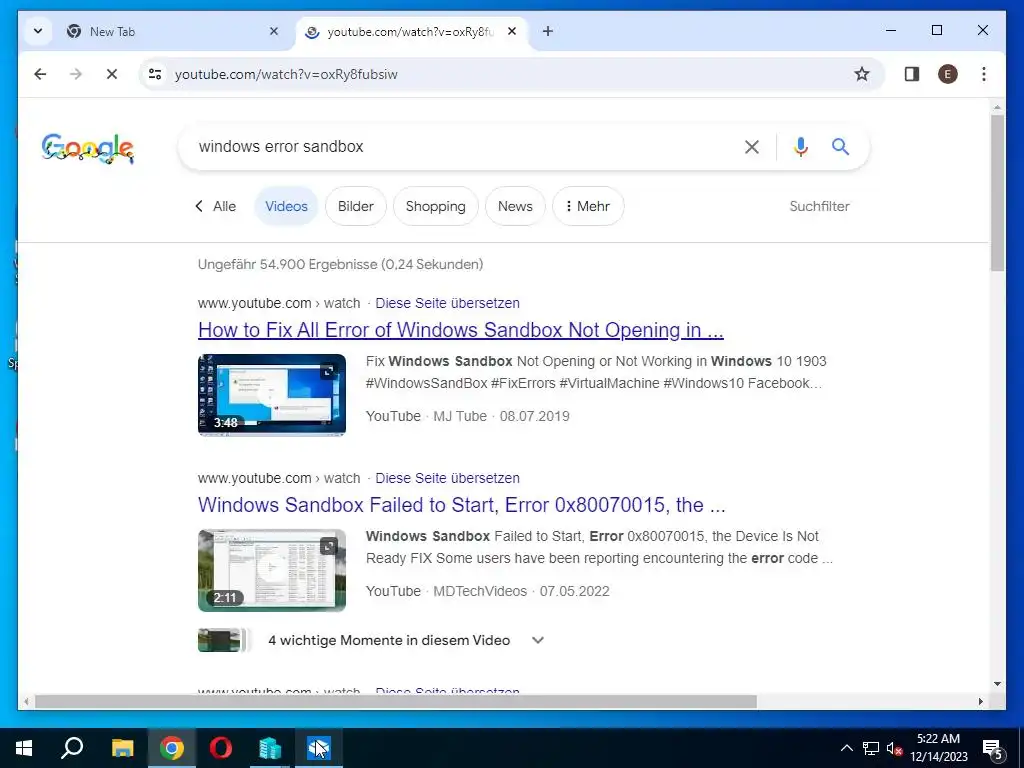The height and width of the screenshot is (768, 1024).
Task: Translate second result via Diese Seite übersetzen
Action: click(x=447, y=478)
